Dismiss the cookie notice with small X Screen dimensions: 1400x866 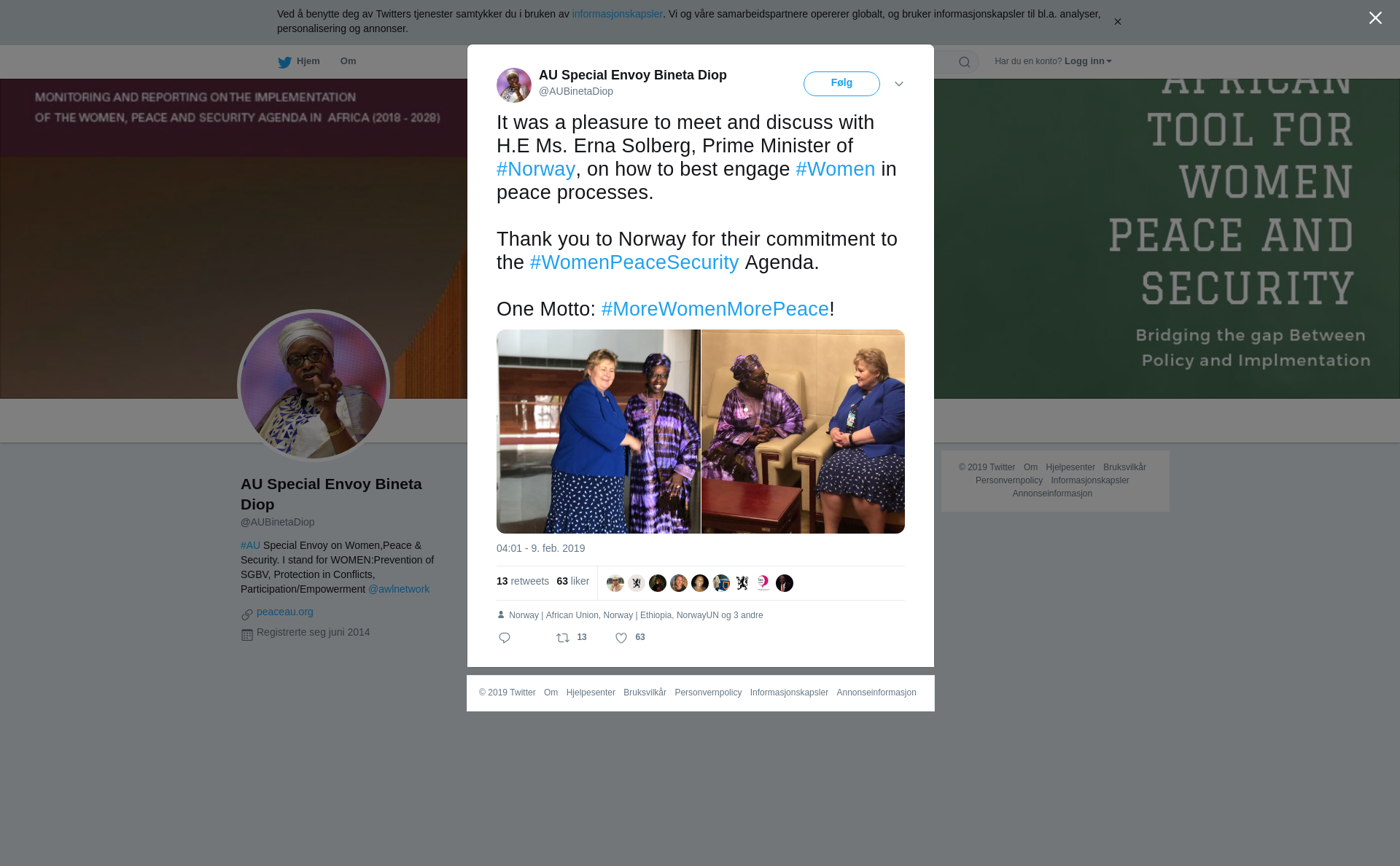[1117, 22]
